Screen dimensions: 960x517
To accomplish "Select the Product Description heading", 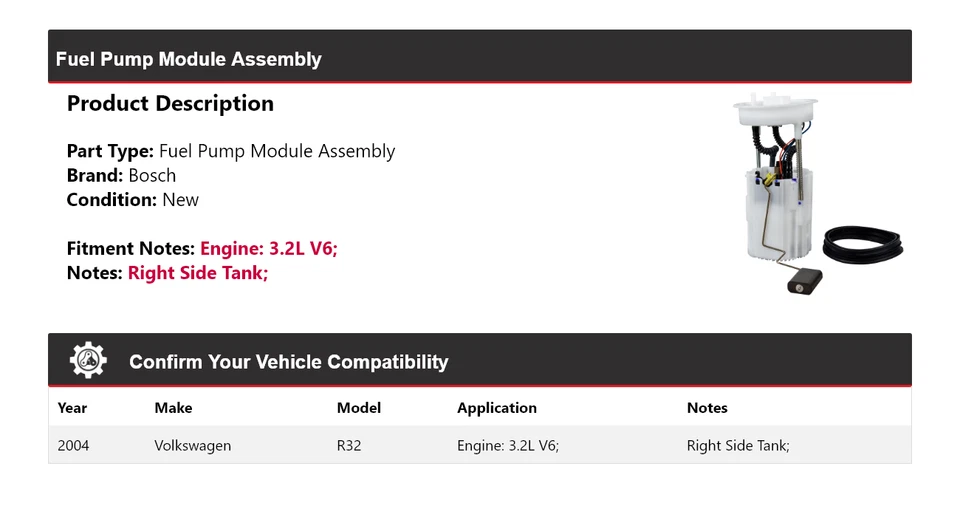I will coord(170,104).
